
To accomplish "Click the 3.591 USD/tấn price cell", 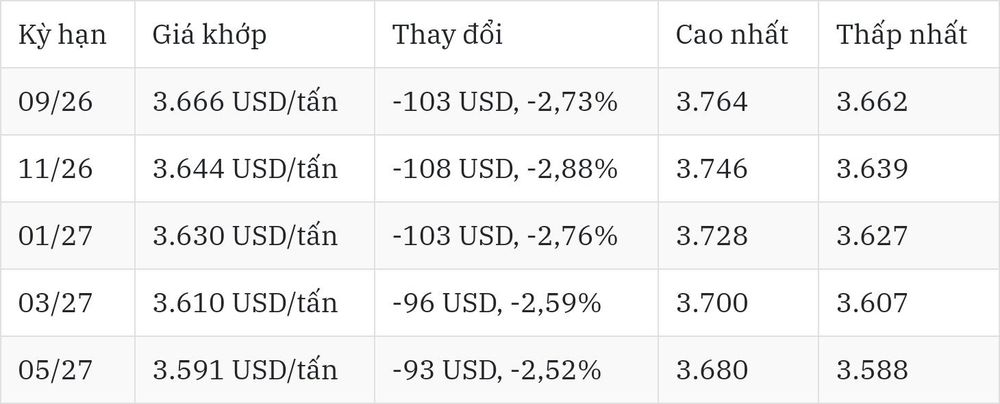I will coord(245,370).
